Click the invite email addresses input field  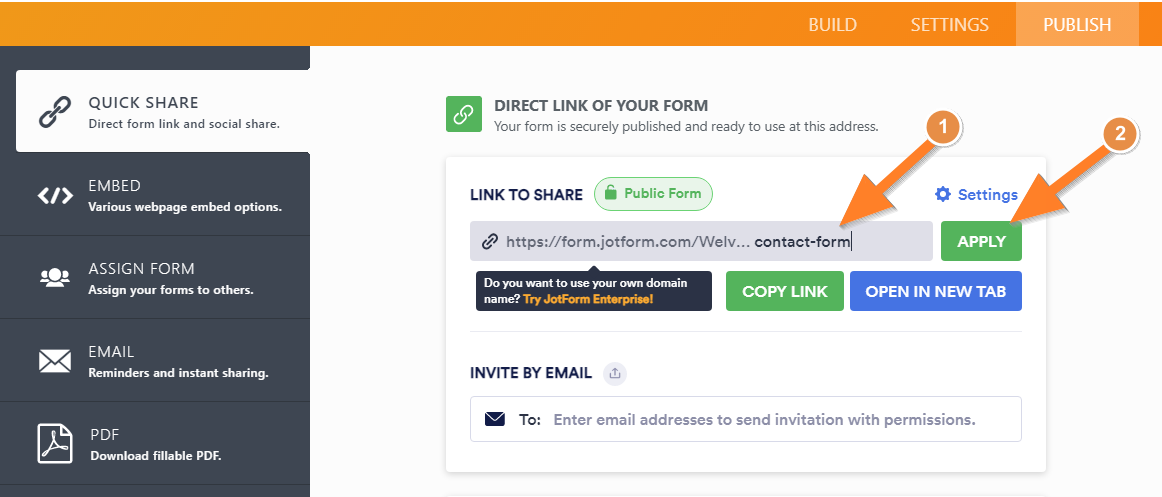click(764, 419)
